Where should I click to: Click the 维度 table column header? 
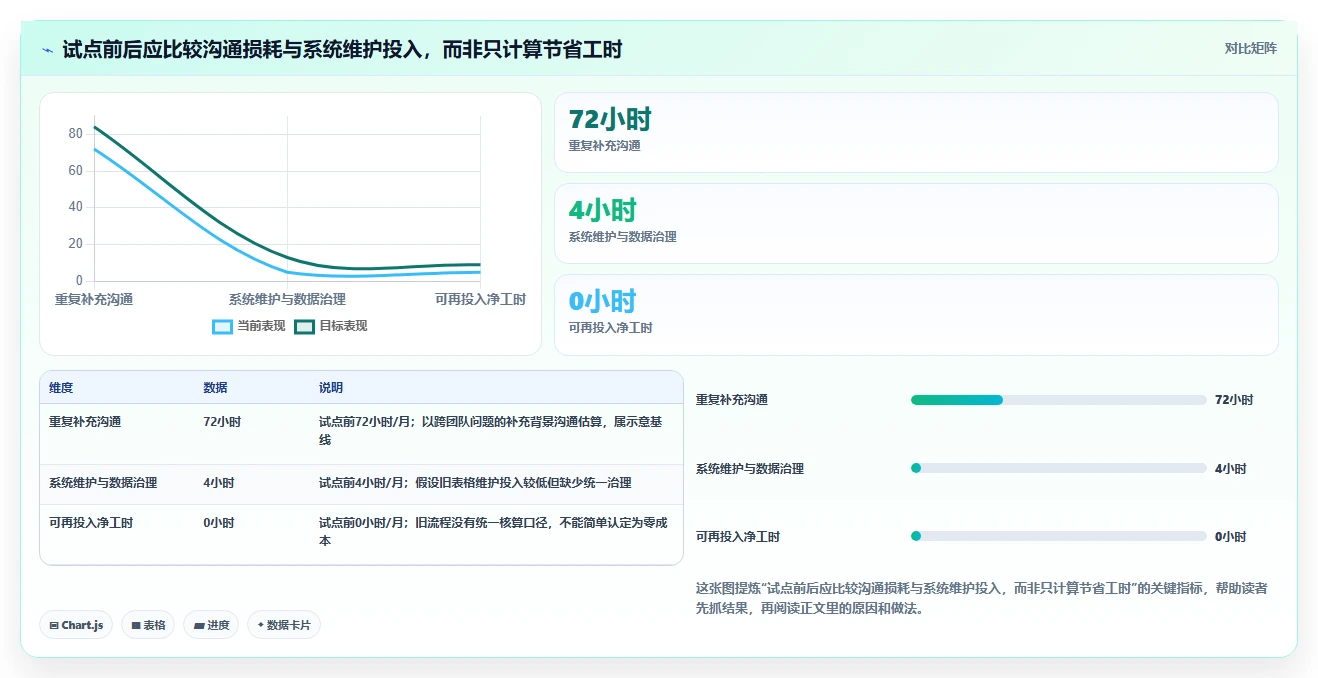pyautogui.click(x=61, y=388)
